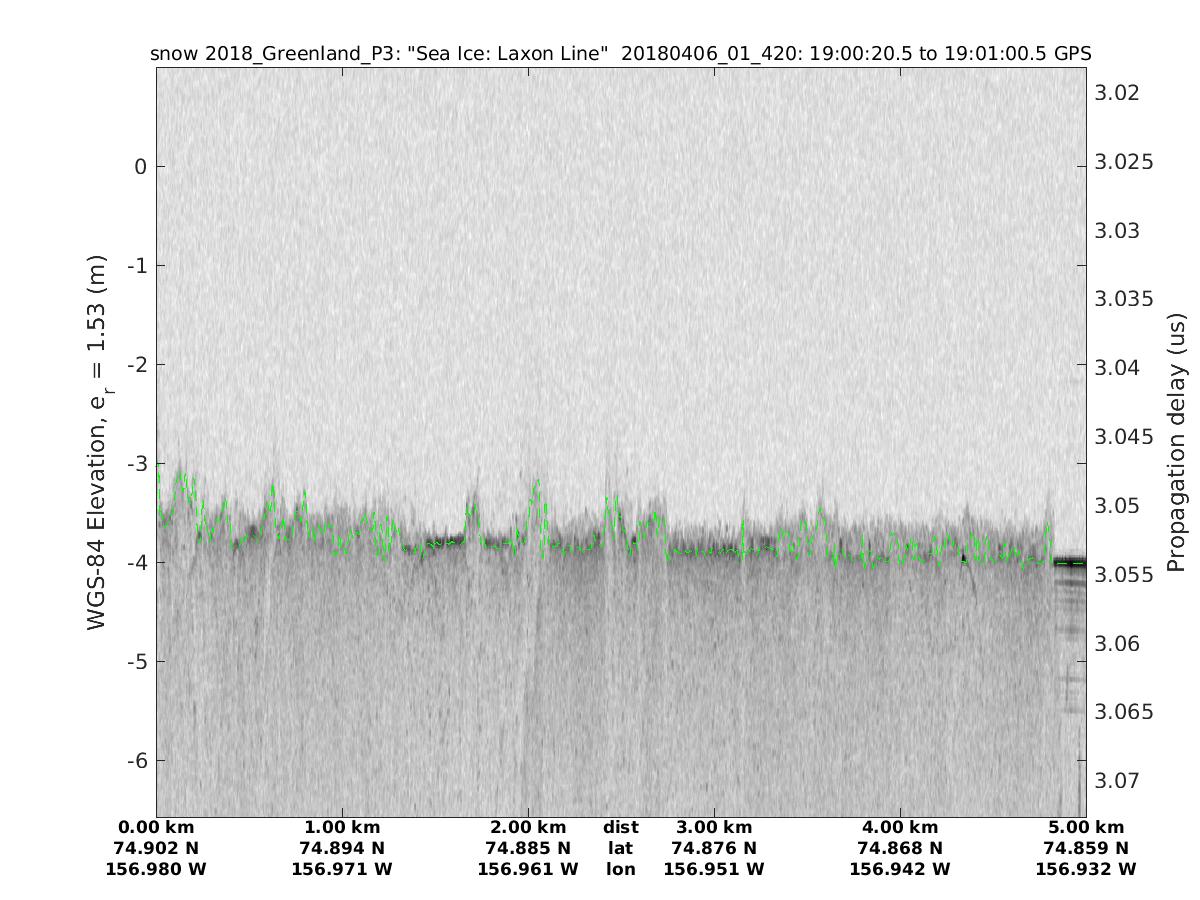Click the "dist" legend label on x-axis

pos(620,828)
